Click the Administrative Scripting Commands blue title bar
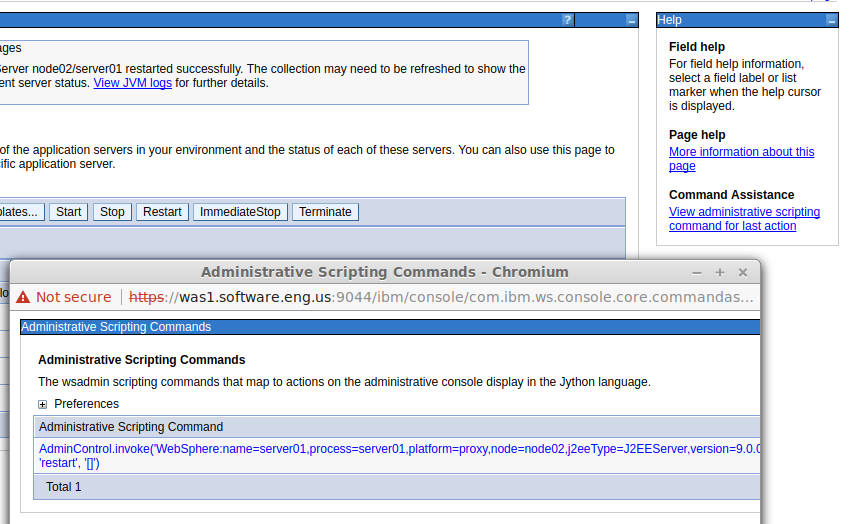The image size is (850, 524). pyautogui.click(x=390, y=327)
